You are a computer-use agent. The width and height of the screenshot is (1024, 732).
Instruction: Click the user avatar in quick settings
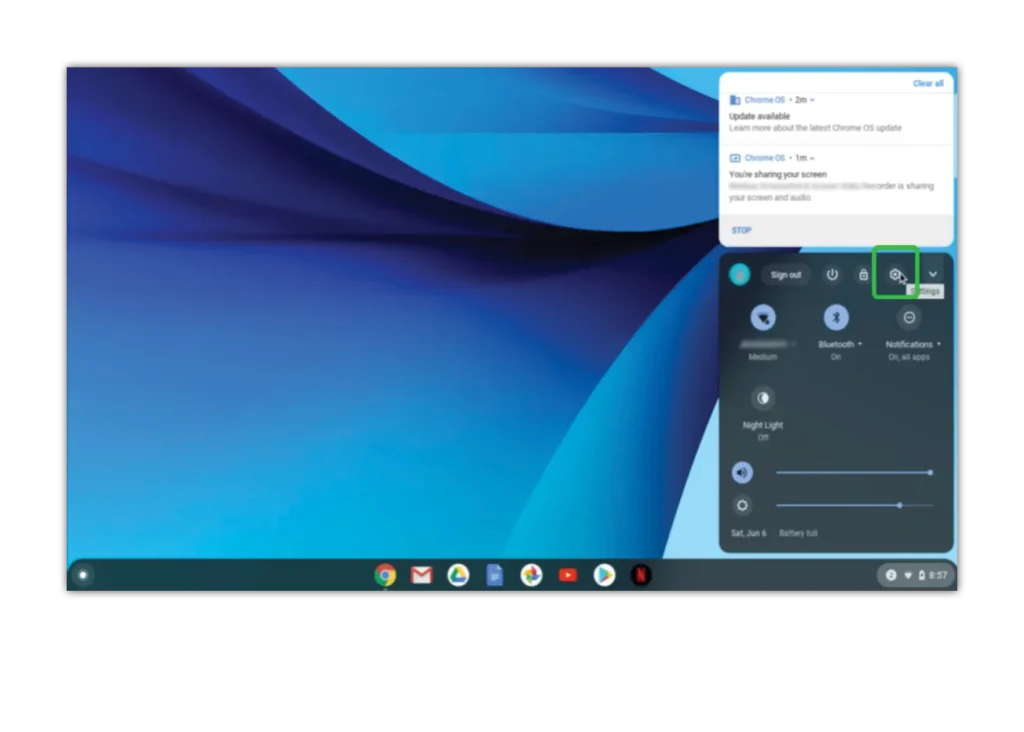(x=740, y=274)
